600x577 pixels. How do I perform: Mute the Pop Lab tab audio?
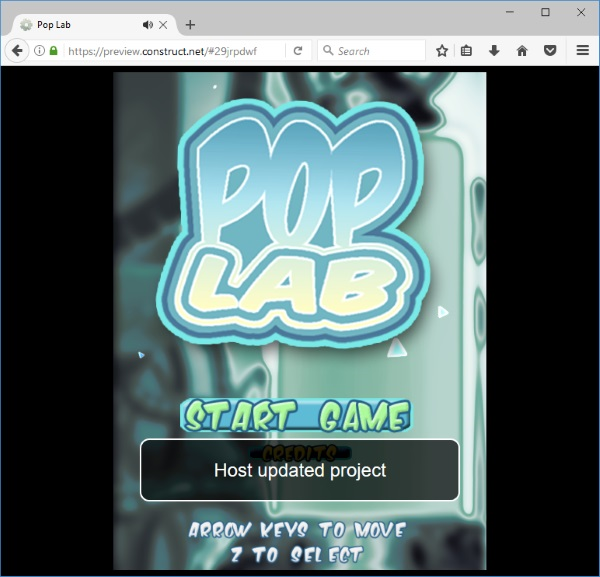click(148, 25)
